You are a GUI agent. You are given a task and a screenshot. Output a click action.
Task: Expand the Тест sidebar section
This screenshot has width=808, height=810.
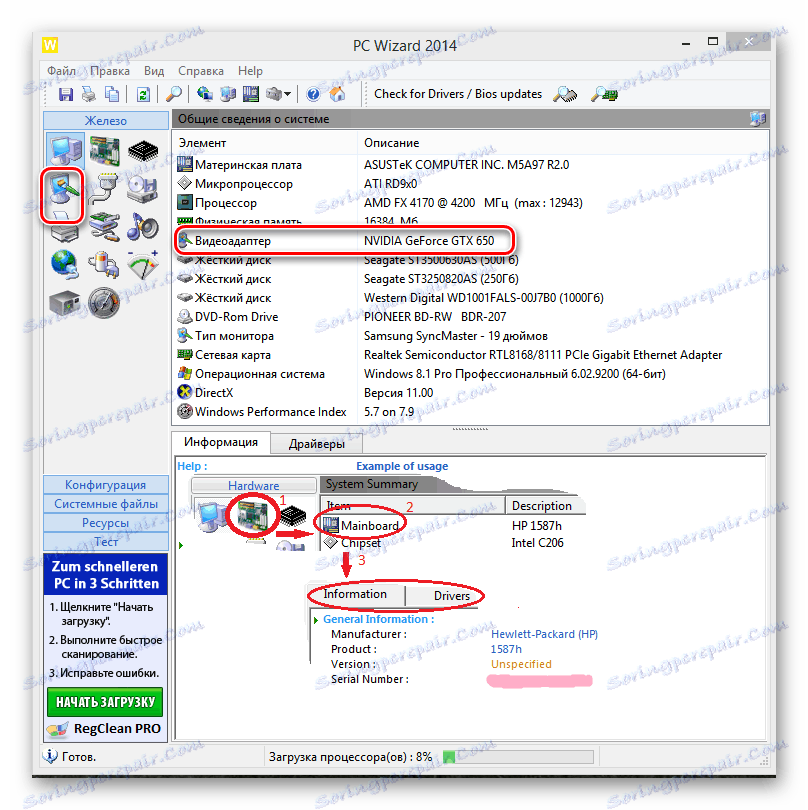[106, 541]
